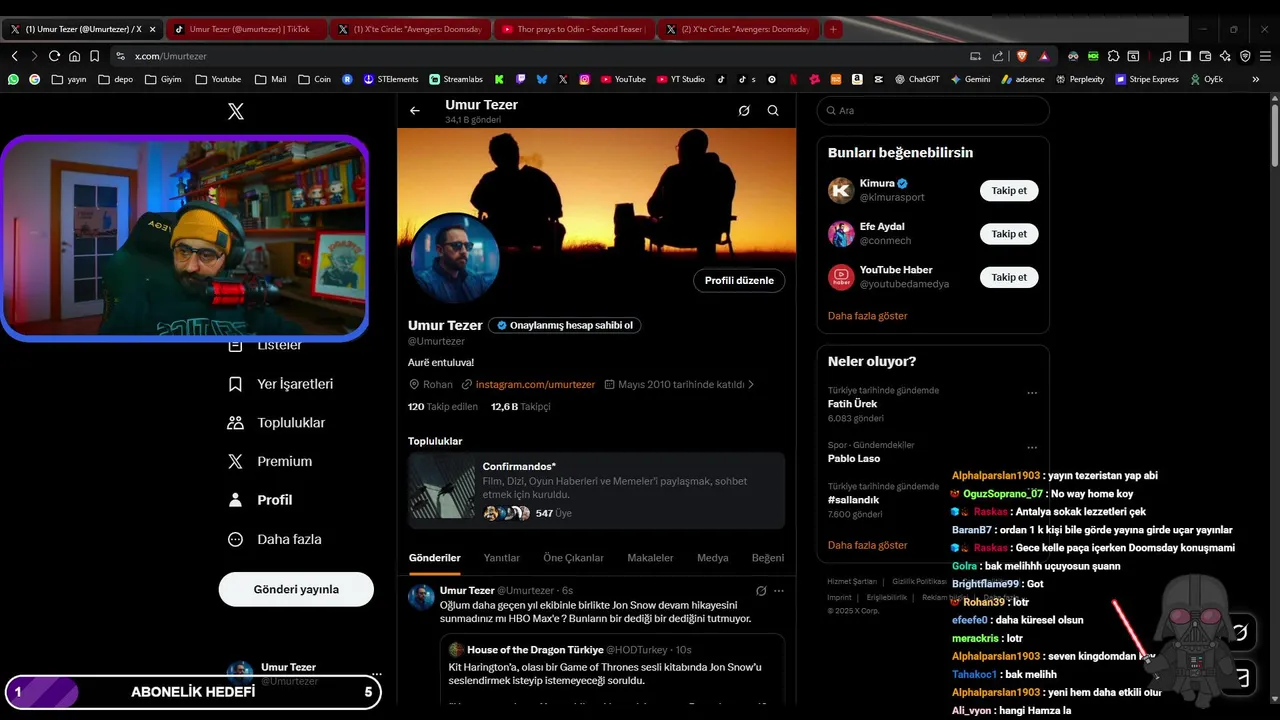The width and height of the screenshot is (1280, 720).
Task: Click the Ara search field
Action: (933, 111)
